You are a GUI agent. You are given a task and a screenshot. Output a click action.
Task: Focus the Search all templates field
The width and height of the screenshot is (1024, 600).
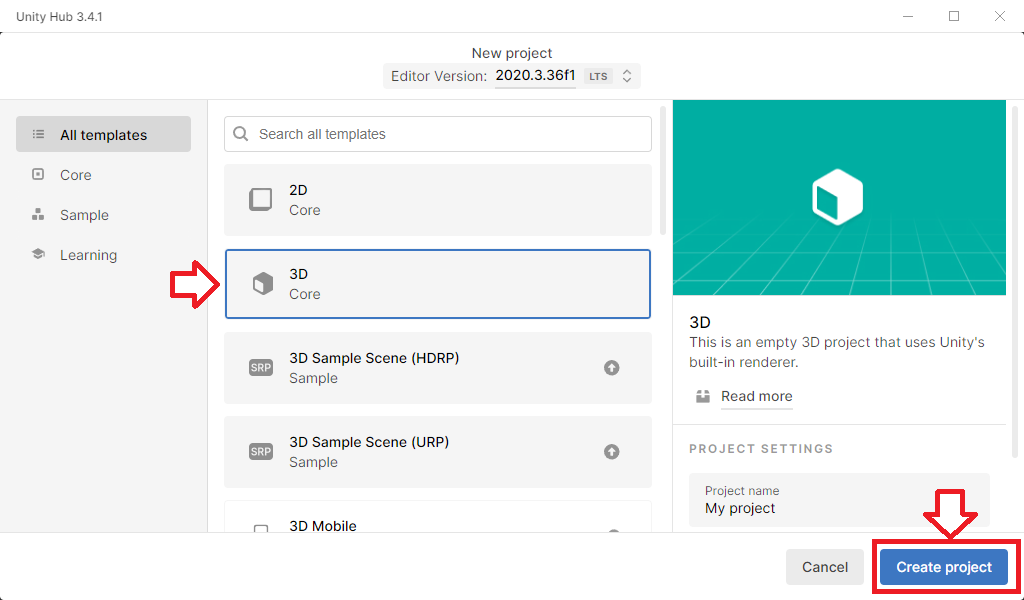click(x=438, y=134)
